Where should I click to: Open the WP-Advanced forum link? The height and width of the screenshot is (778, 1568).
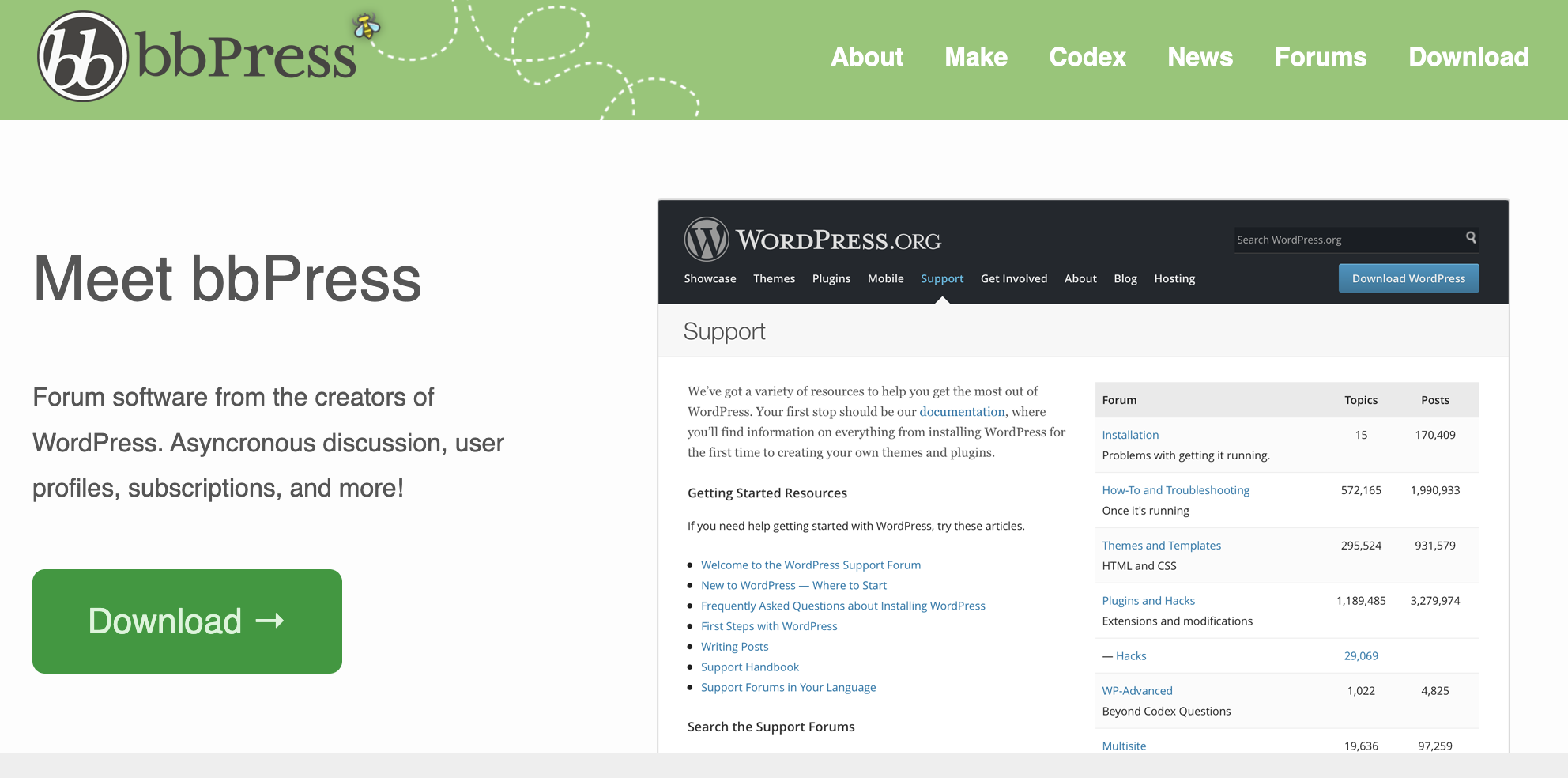[x=1137, y=691]
